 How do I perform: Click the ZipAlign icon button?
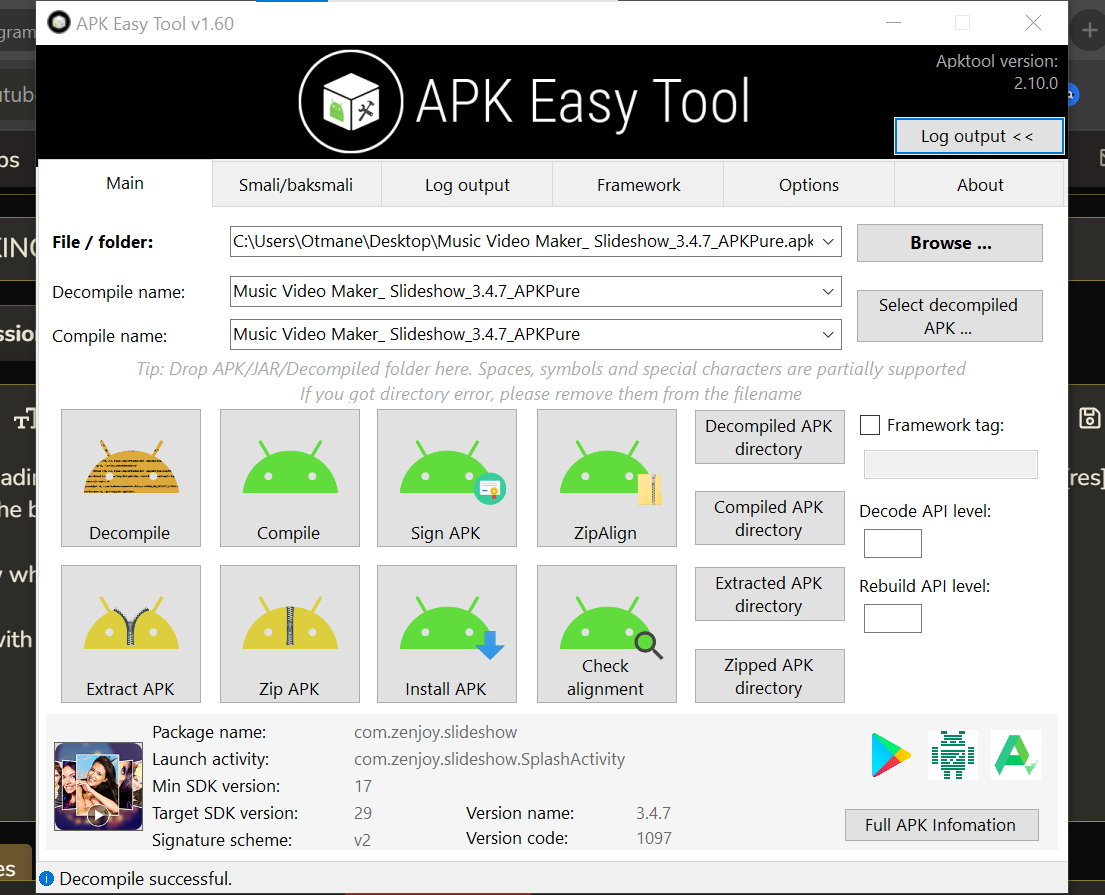click(607, 478)
